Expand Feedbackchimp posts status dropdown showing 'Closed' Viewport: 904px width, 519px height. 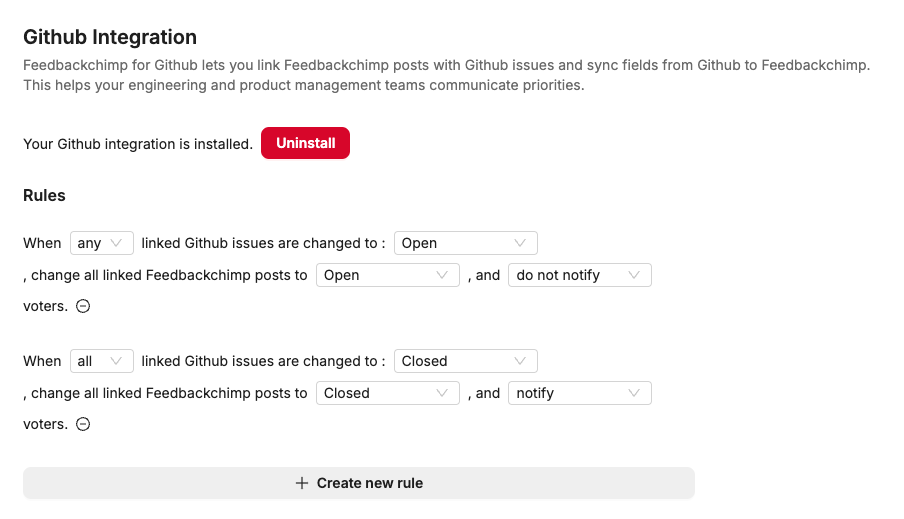(x=387, y=393)
